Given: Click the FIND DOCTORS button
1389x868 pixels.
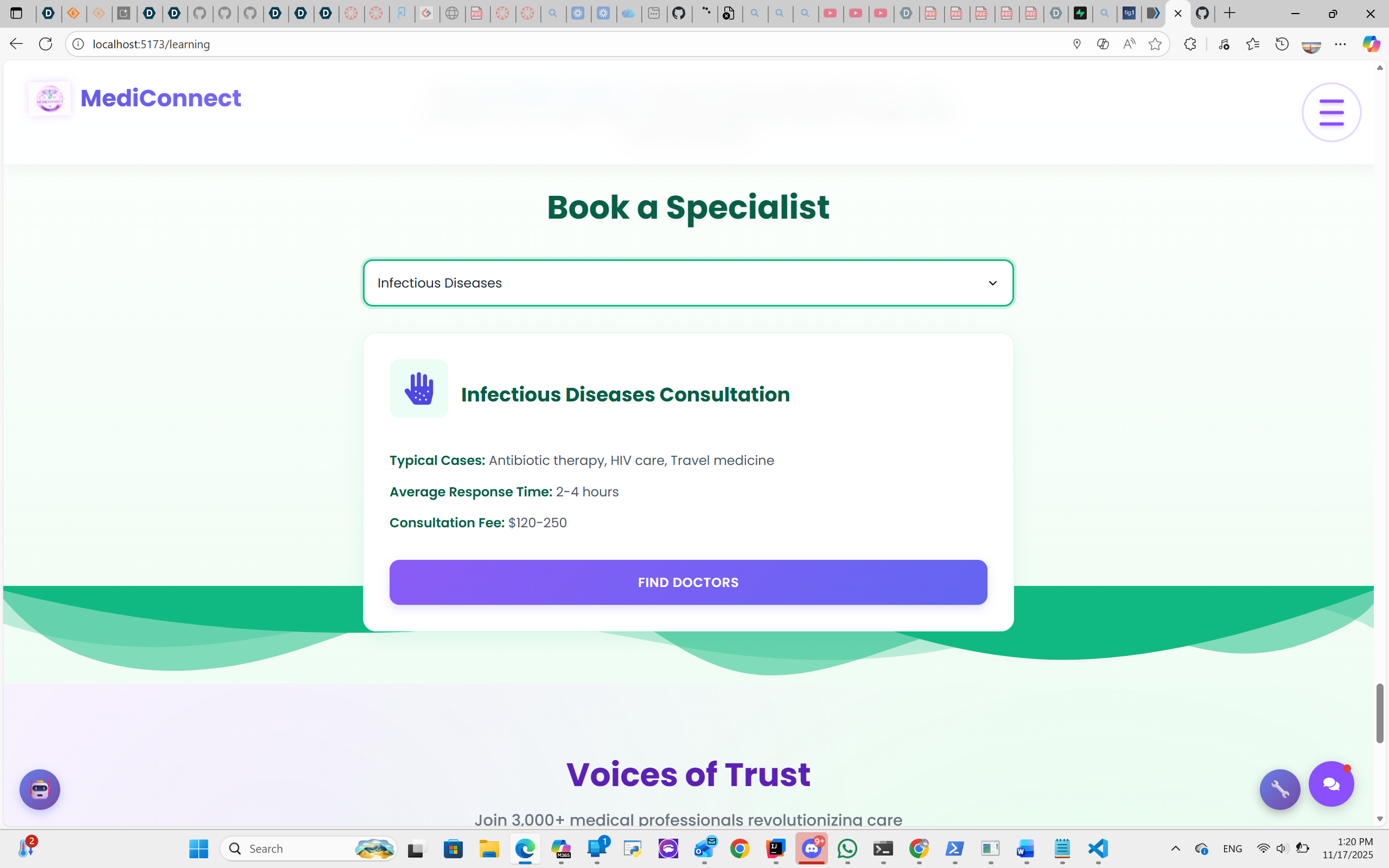Looking at the screenshot, I should click(x=687, y=582).
